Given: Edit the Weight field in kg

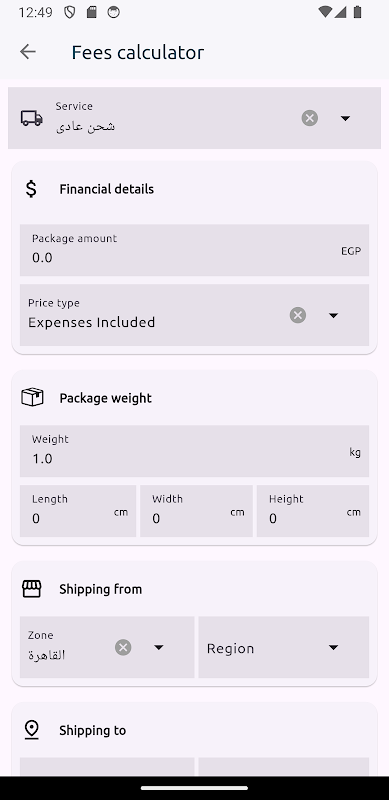Looking at the screenshot, I should click(194, 451).
